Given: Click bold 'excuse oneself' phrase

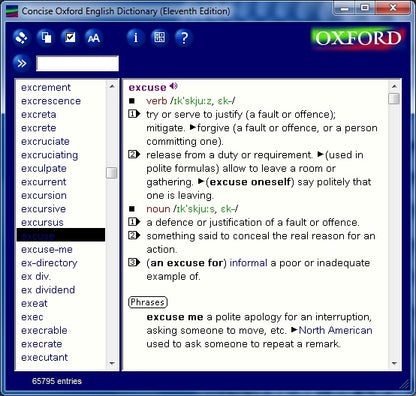Looking at the screenshot, I should [x=250, y=182].
